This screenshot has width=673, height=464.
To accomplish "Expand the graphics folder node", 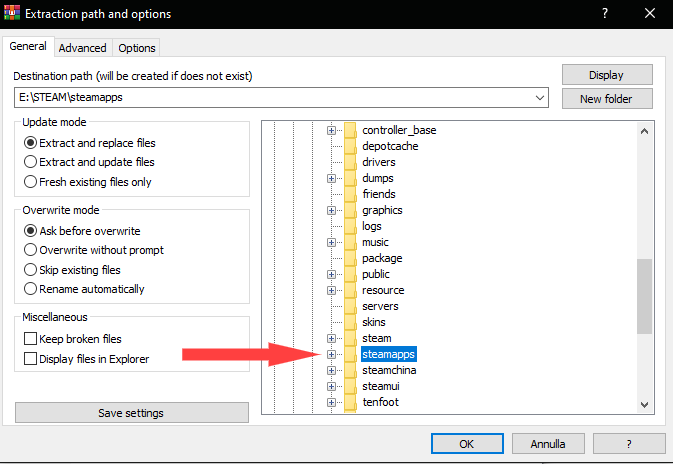I will [x=331, y=210].
